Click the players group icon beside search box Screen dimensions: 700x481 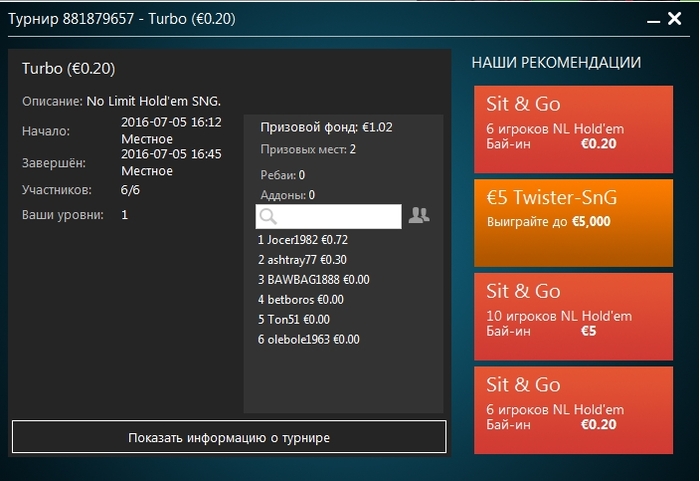pyautogui.click(x=419, y=215)
